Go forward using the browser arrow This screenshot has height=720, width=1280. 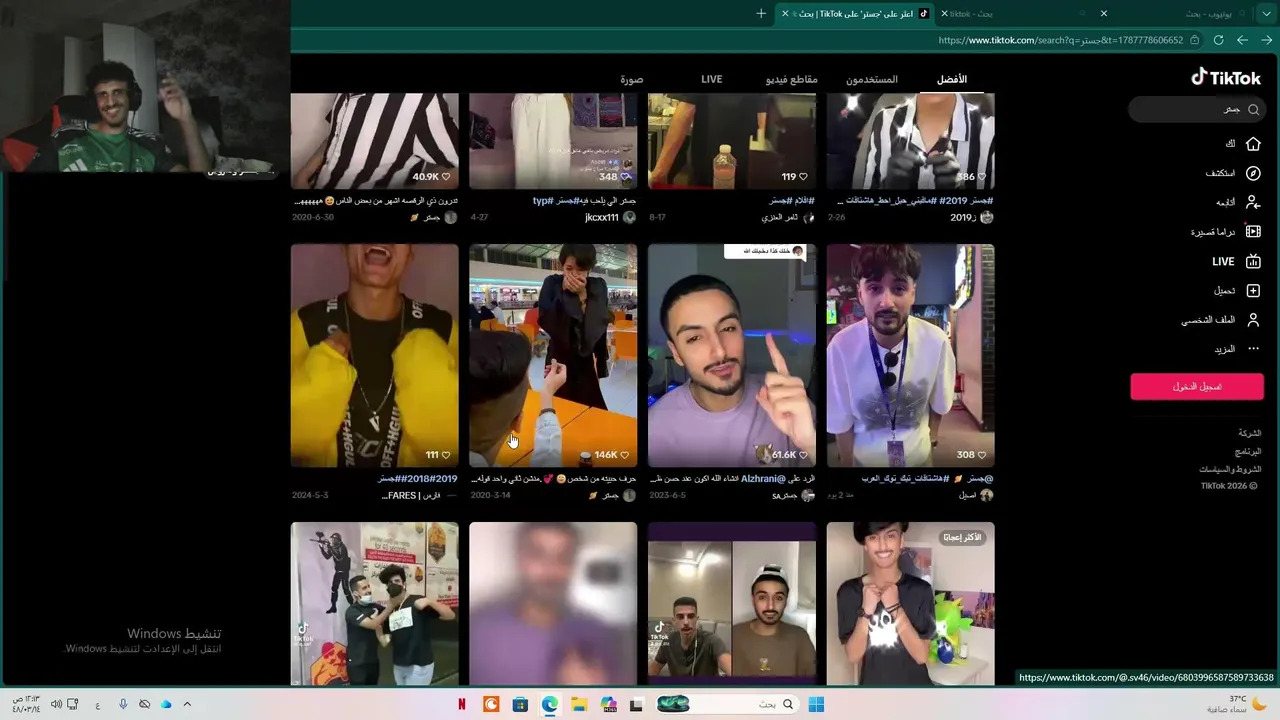[1242, 40]
